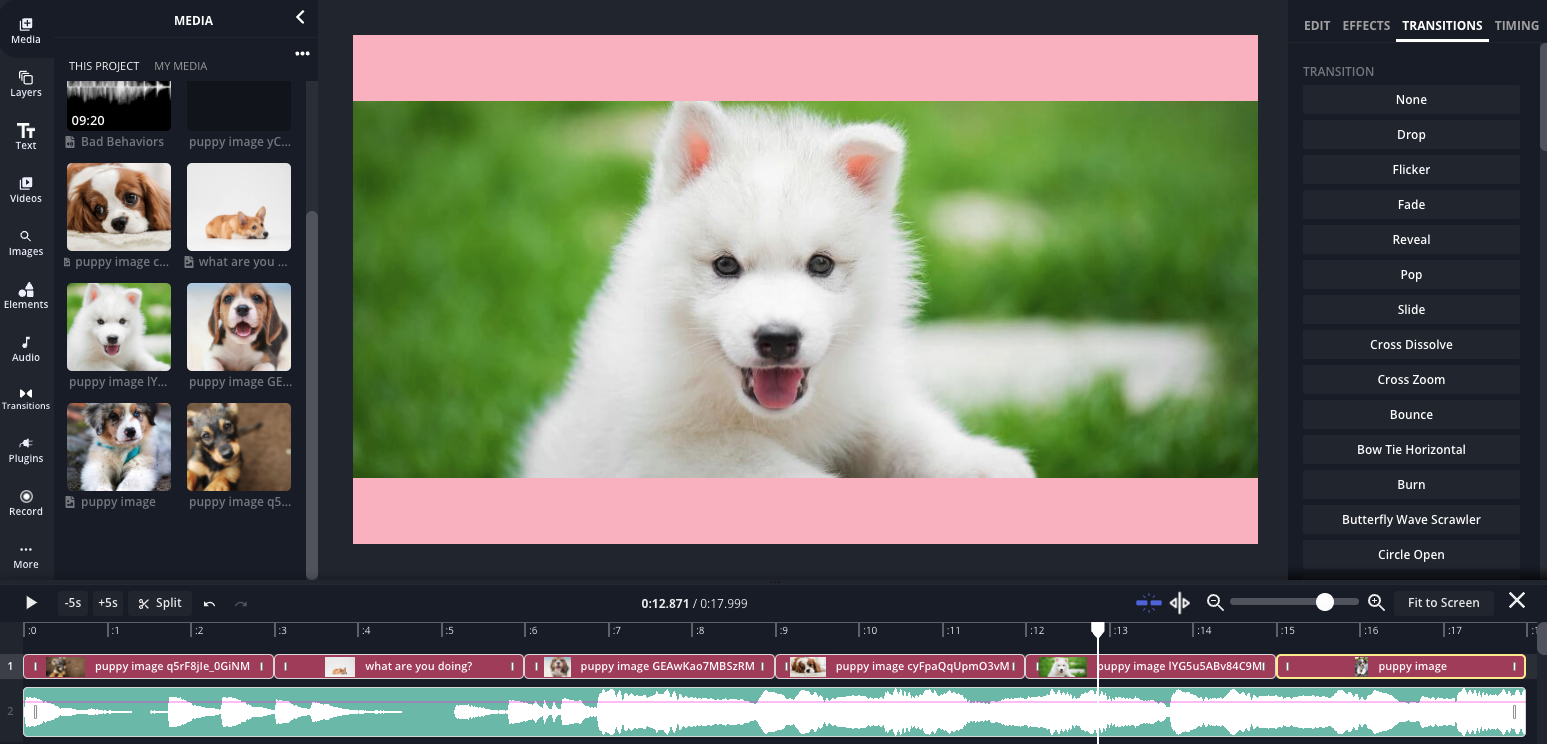Switch to the My Media tab

(180, 66)
